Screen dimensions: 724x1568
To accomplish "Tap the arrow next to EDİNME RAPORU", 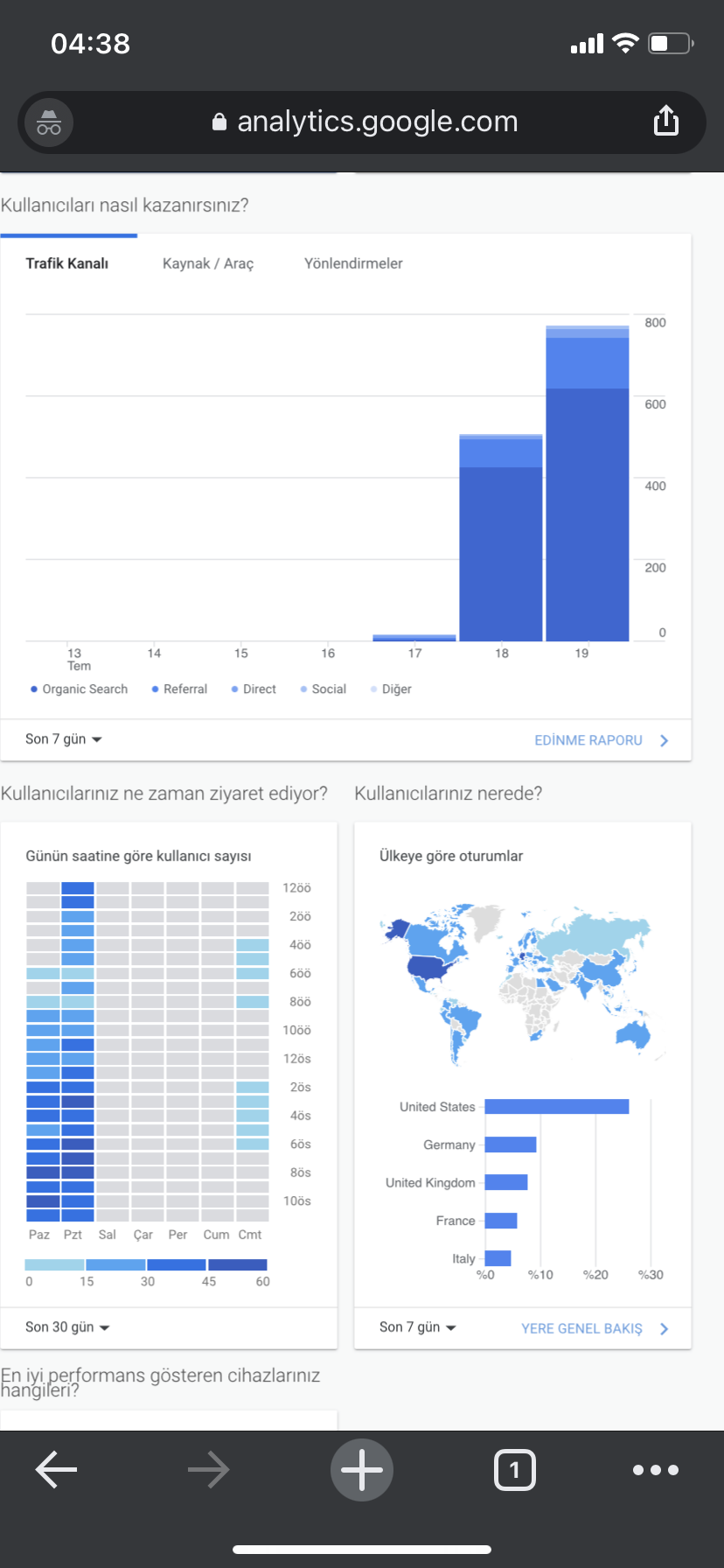I will [x=665, y=740].
